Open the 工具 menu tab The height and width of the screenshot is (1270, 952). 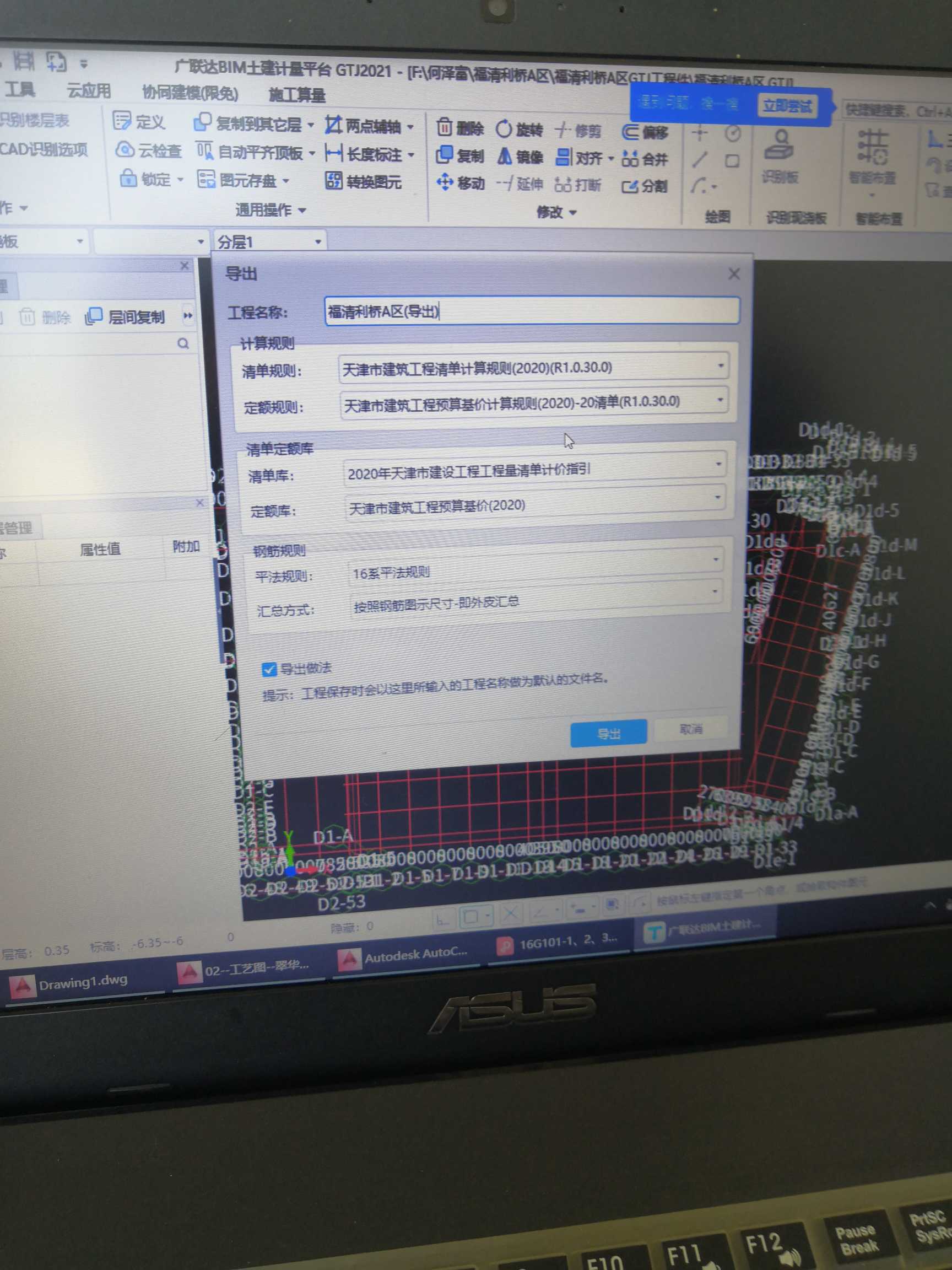click(x=20, y=89)
